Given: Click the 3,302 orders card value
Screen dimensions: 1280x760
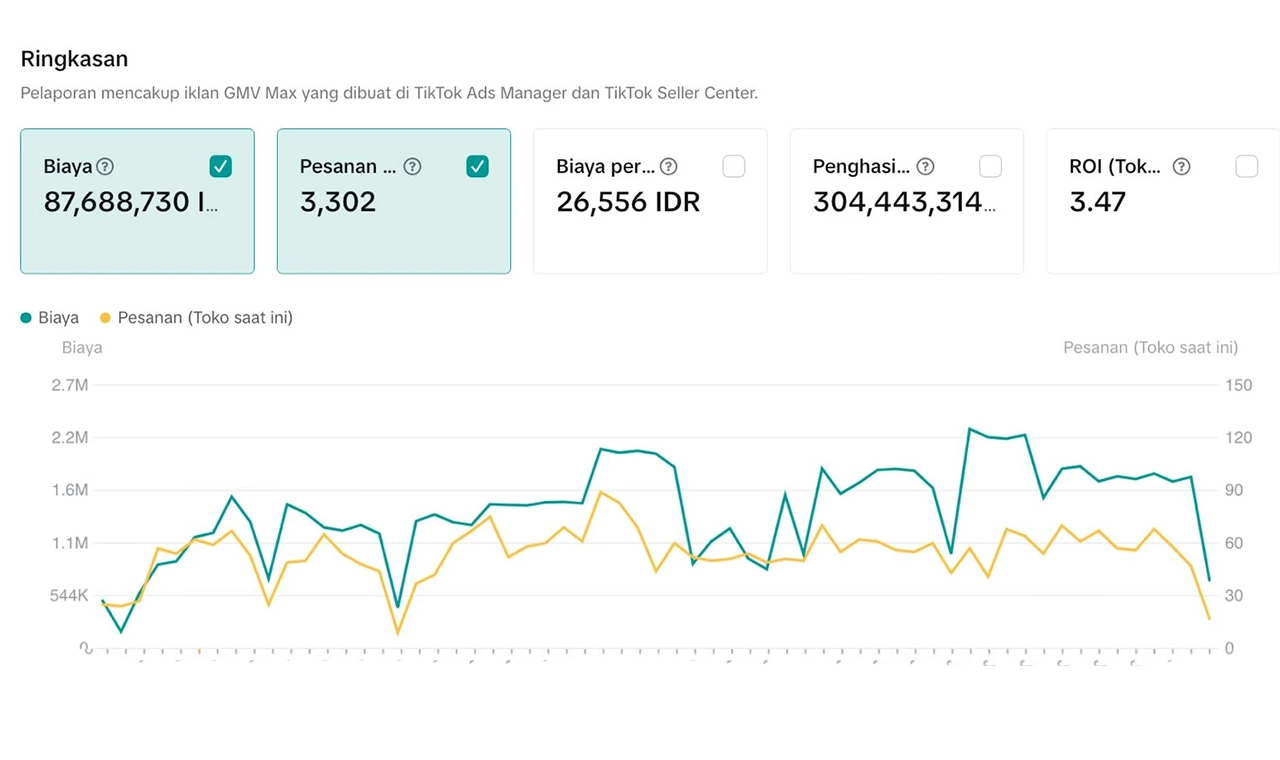Looking at the screenshot, I should 338,203.
